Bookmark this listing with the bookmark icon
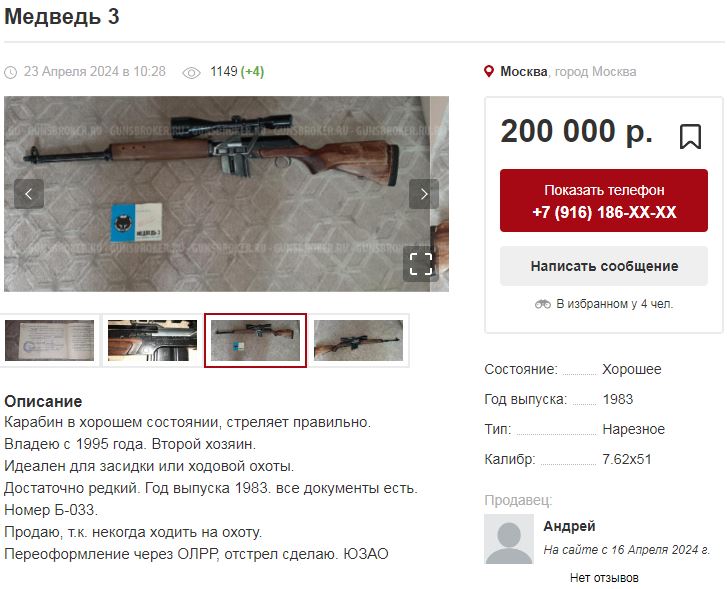Image resolution: width=727 pixels, height=589 pixels. (690, 136)
